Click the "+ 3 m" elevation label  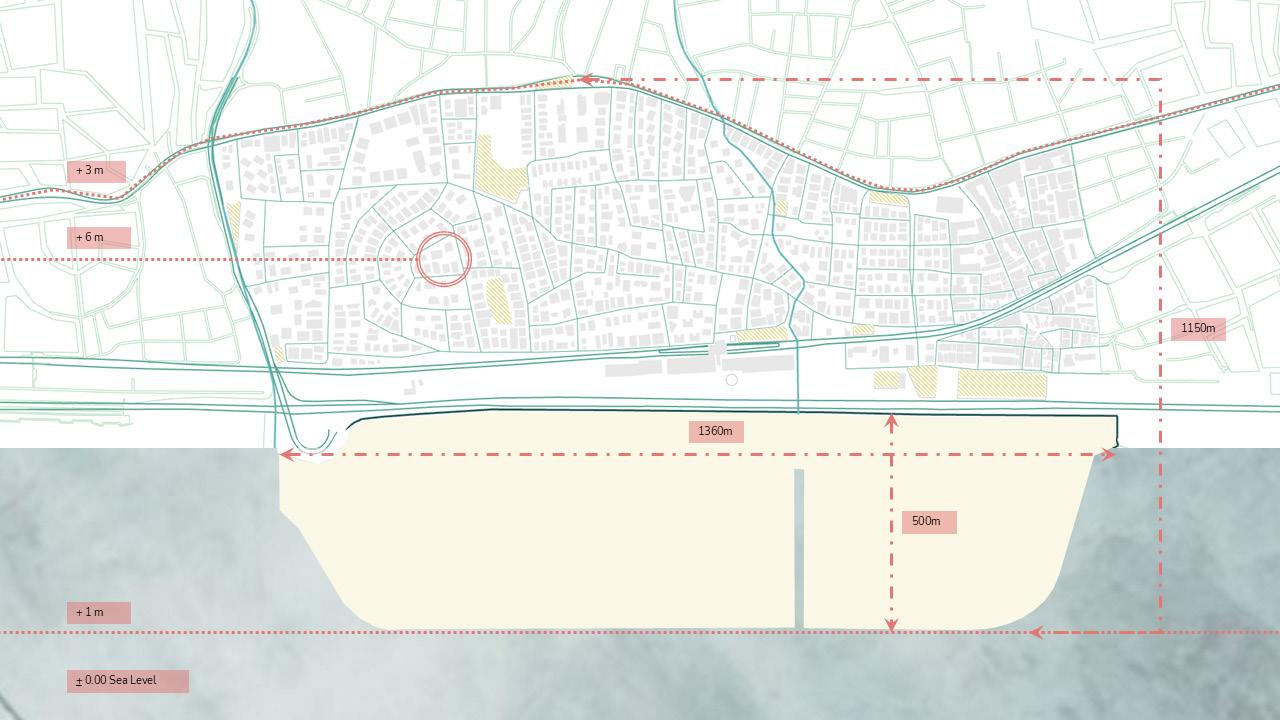pos(97,171)
